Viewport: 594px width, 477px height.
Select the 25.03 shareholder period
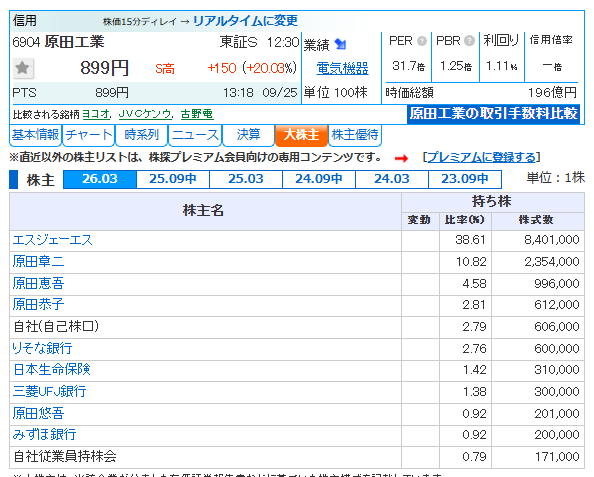point(246,179)
